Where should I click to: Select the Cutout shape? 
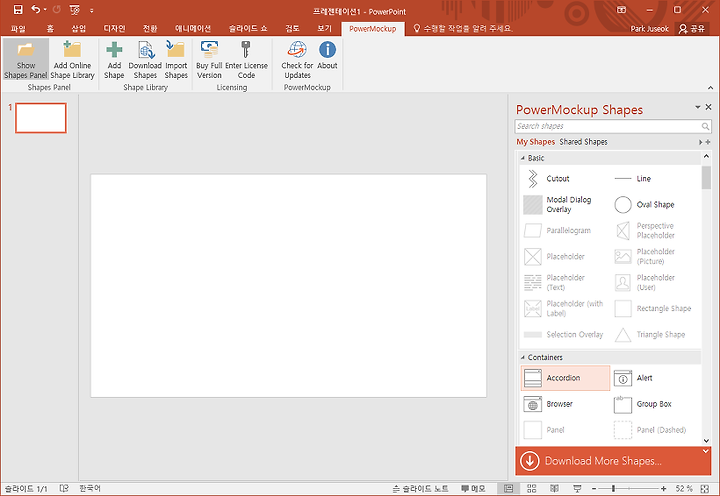click(565, 179)
